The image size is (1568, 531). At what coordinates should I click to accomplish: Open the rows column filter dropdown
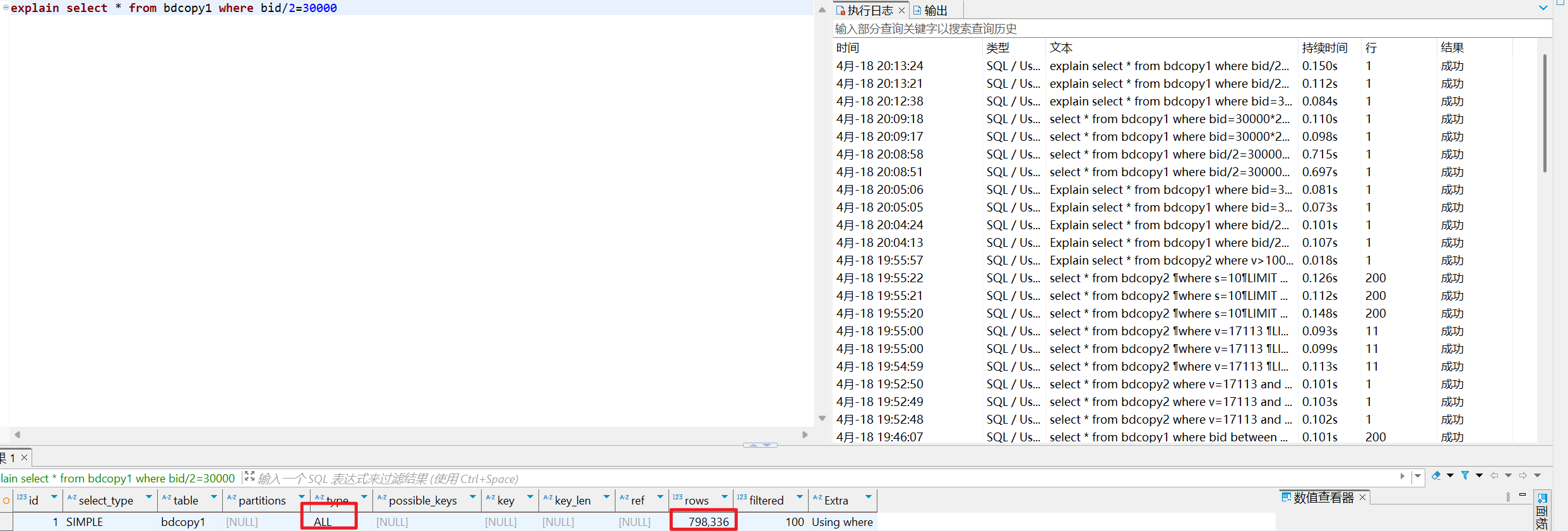pyautogui.click(x=725, y=497)
